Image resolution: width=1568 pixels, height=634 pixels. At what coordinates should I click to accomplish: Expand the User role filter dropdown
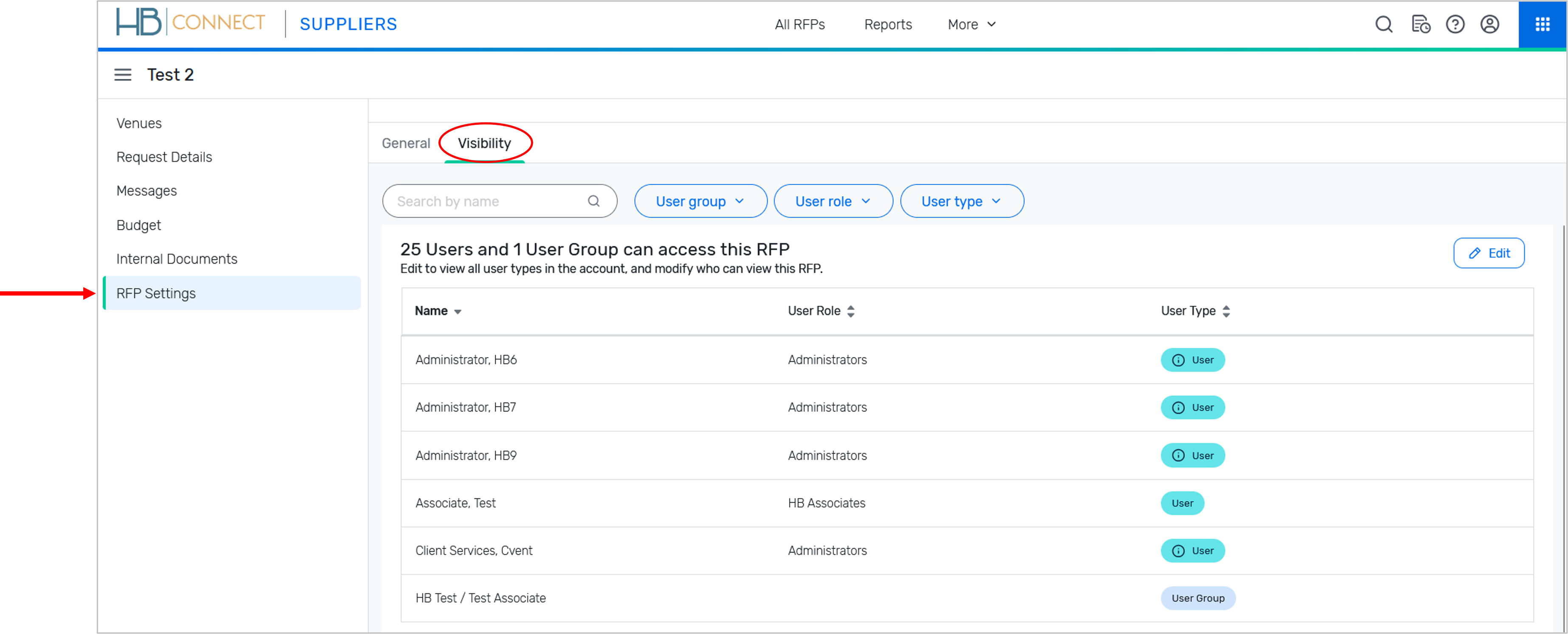(833, 201)
